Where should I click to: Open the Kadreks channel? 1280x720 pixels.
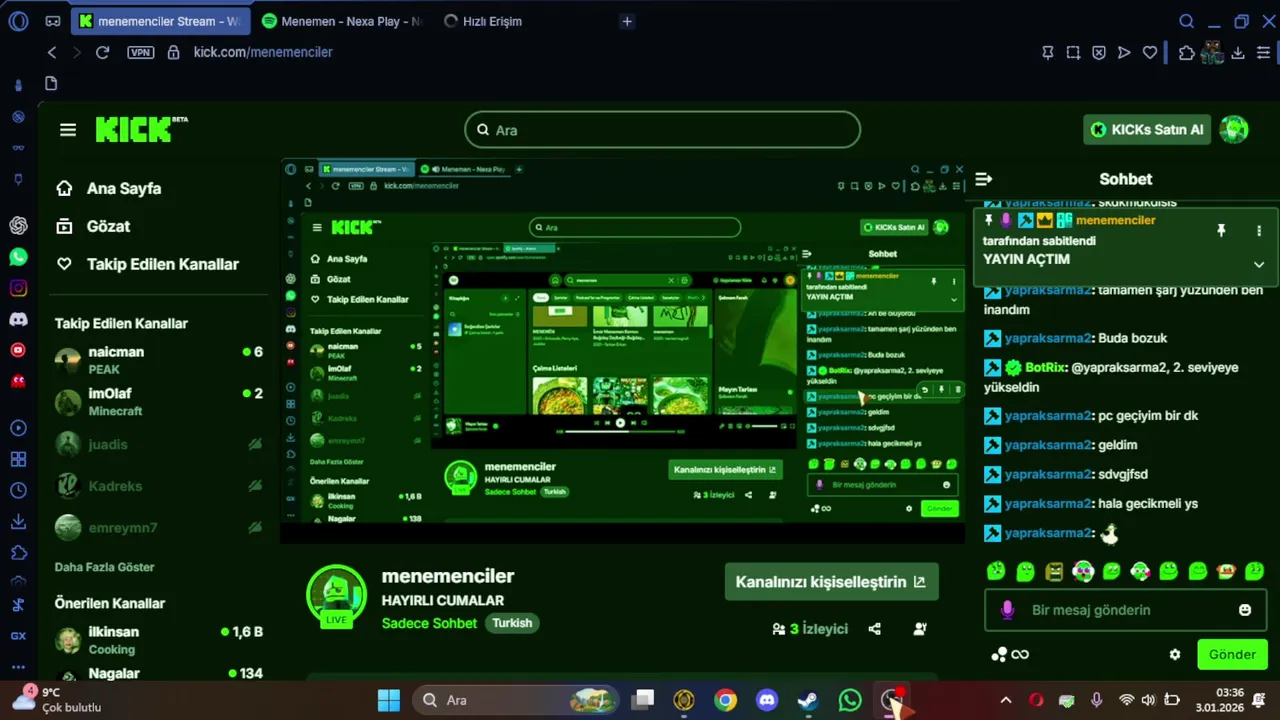click(159, 486)
